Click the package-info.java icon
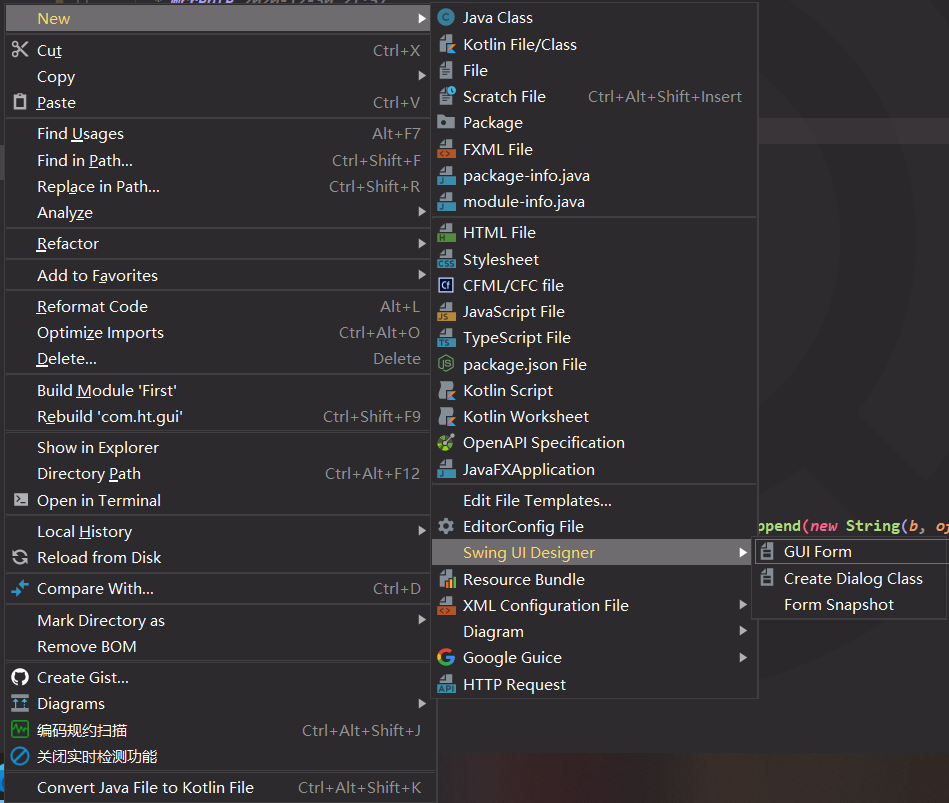 tap(446, 175)
